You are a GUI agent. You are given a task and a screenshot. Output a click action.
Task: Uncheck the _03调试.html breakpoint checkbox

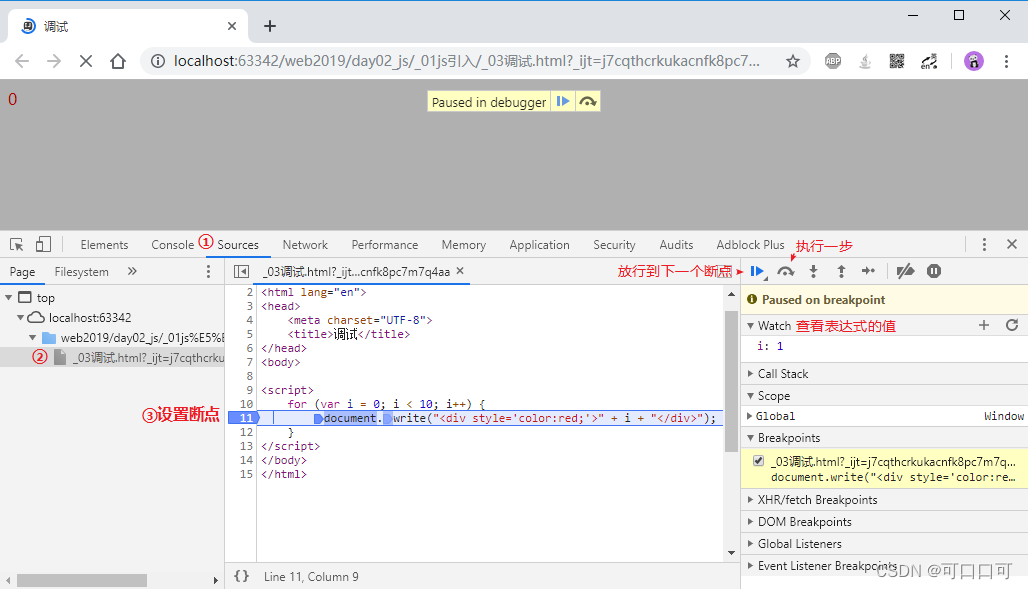click(x=758, y=460)
